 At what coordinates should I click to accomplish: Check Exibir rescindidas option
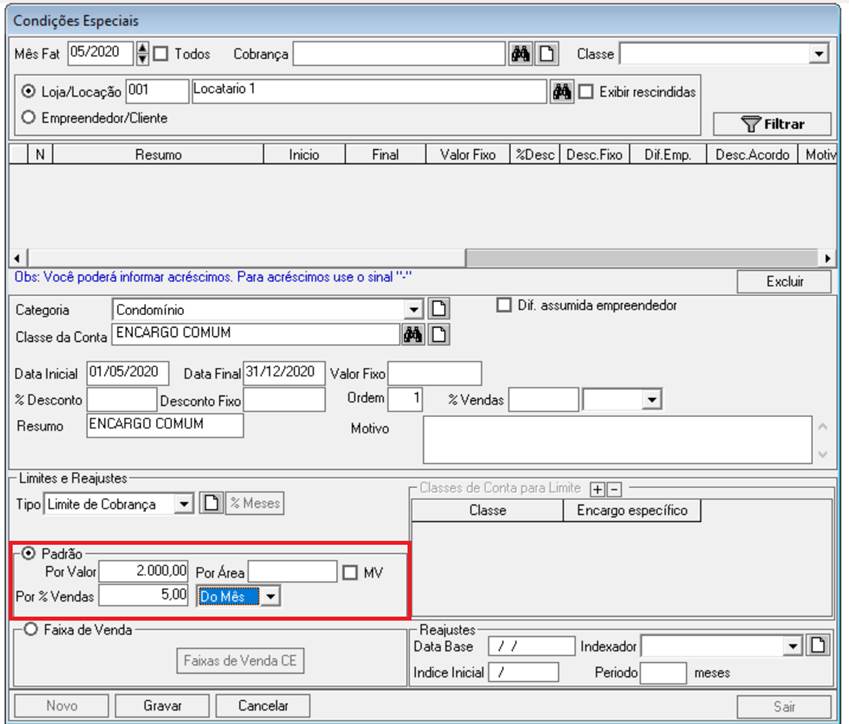(586, 92)
